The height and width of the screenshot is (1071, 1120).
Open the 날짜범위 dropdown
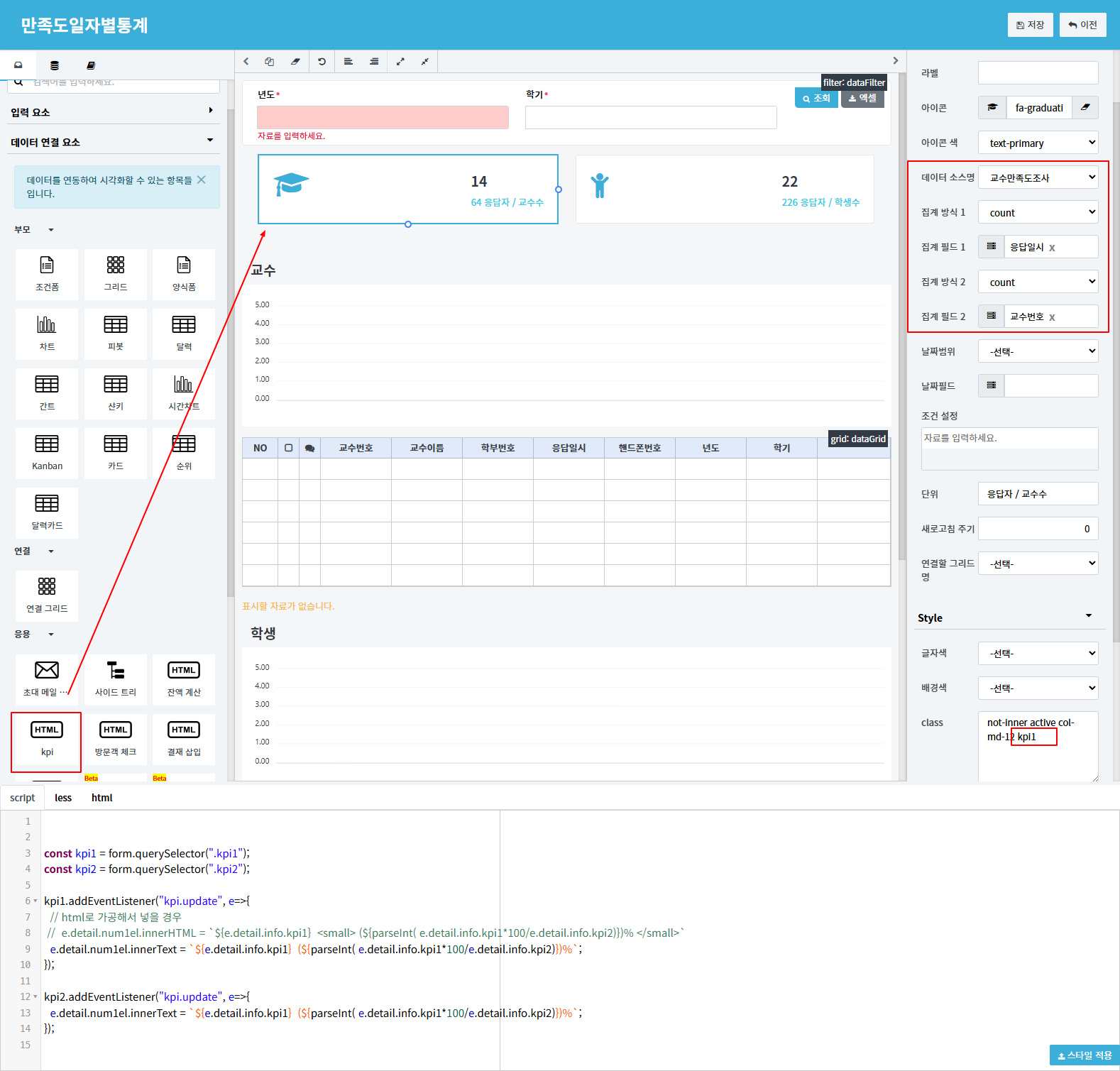coord(1038,351)
